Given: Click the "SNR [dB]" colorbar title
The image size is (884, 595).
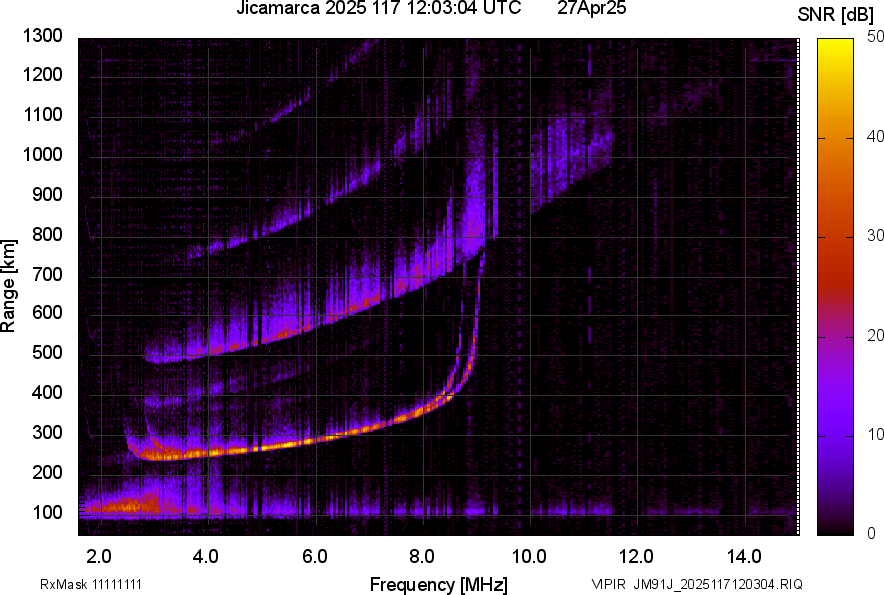Looking at the screenshot, I should (x=835, y=15).
